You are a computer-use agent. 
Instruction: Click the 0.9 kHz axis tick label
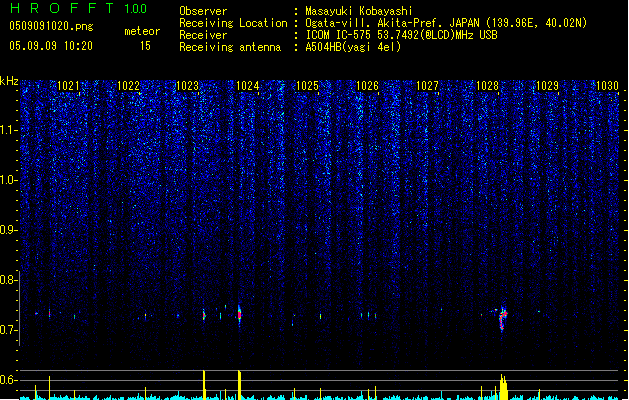[8, 230]
